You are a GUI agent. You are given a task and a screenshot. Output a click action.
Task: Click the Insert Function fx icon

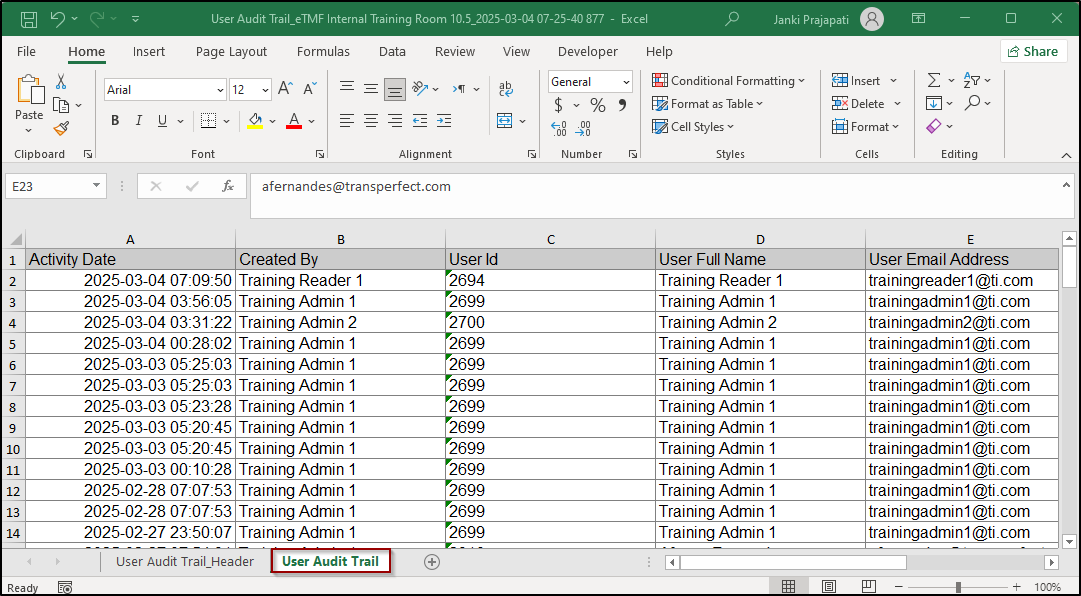(228, 186)
